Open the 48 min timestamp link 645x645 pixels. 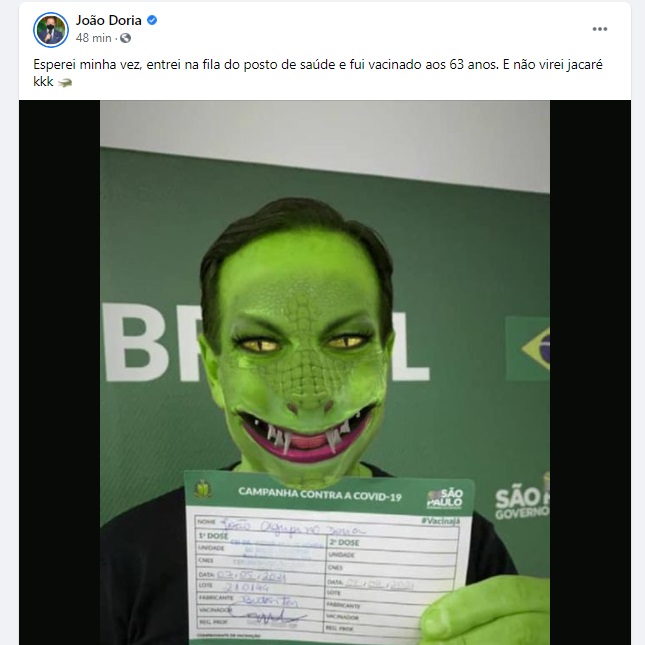click(x=93, y=38)
